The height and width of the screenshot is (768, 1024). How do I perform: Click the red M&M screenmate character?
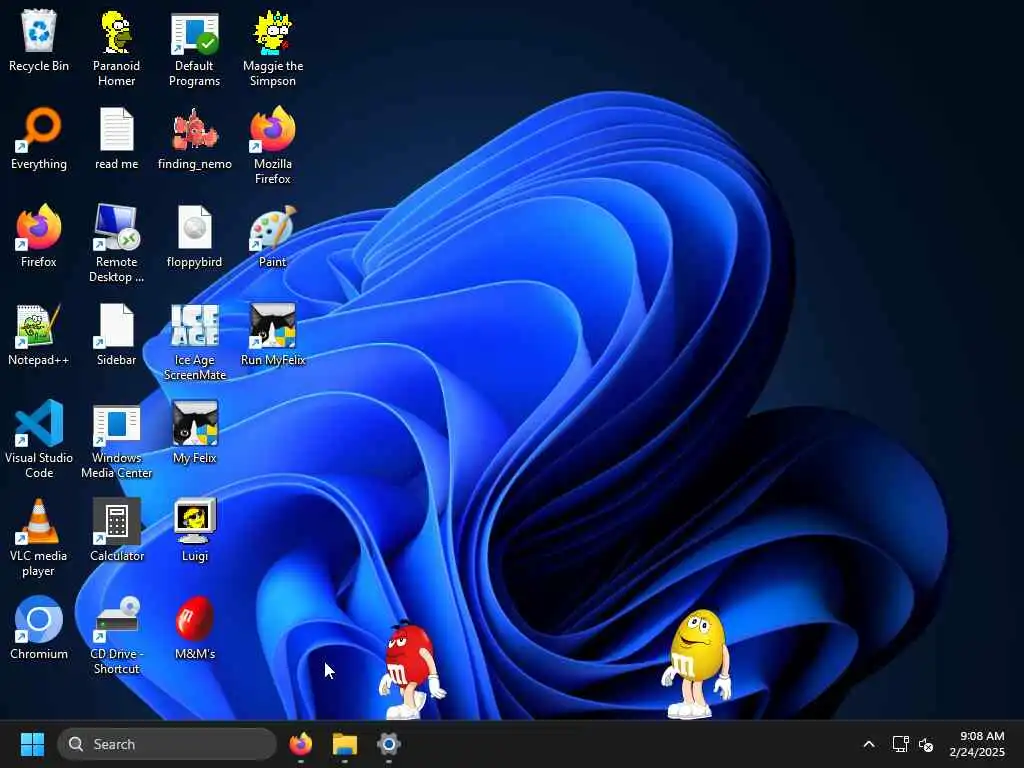(x=410, y=670)
